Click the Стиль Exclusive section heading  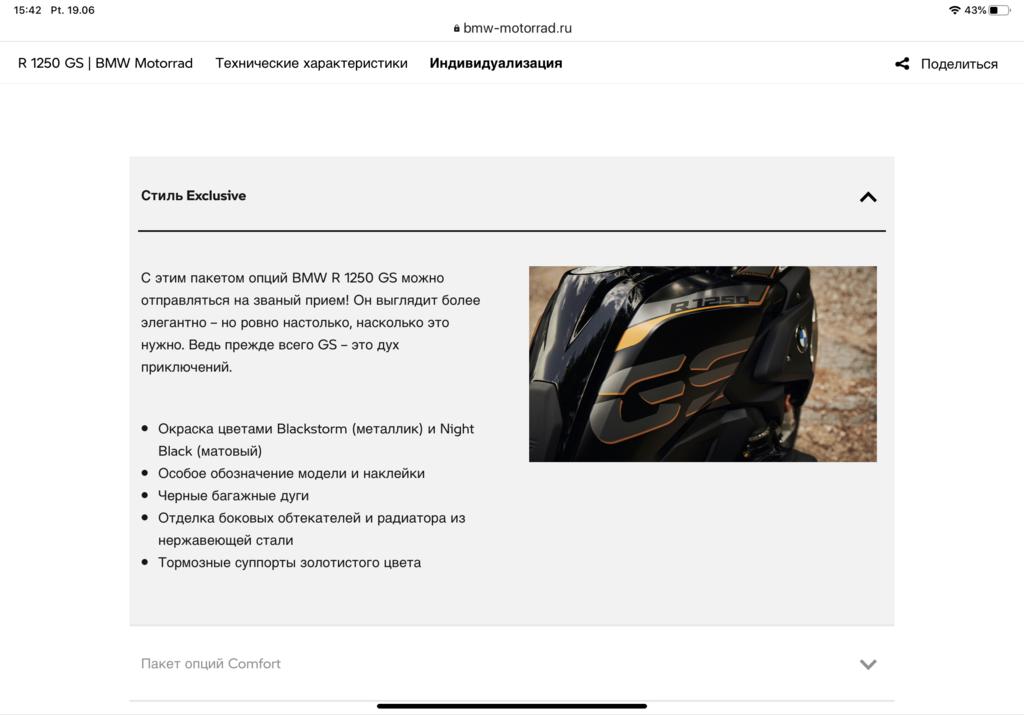point(194,196)
